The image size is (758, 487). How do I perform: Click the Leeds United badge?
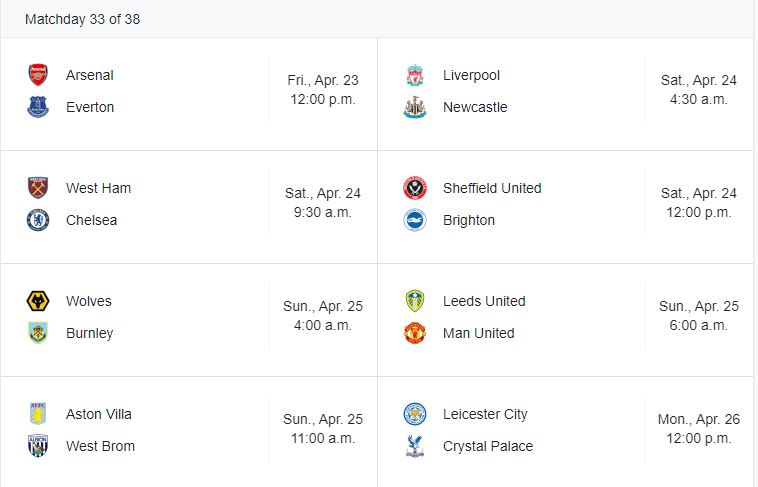pos(415,301)
